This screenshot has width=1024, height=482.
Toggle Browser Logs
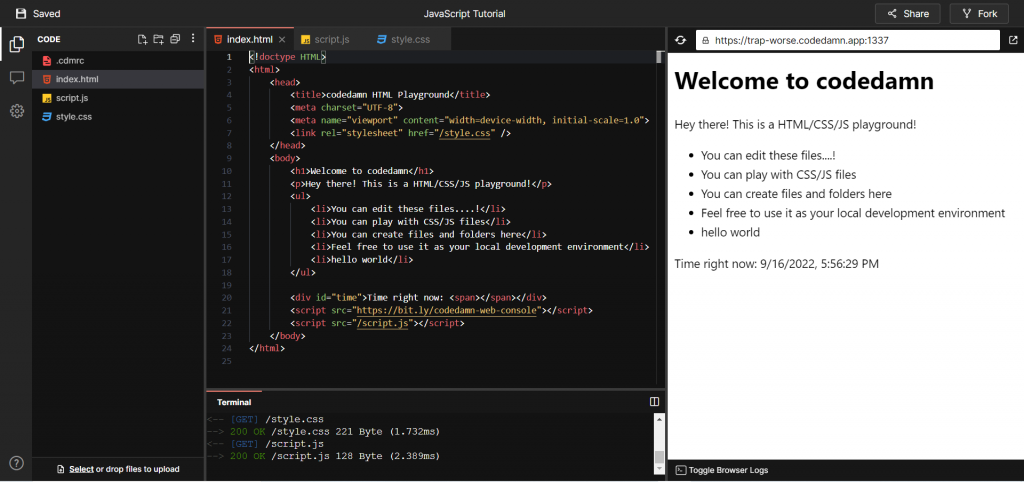tap(722, 470)
